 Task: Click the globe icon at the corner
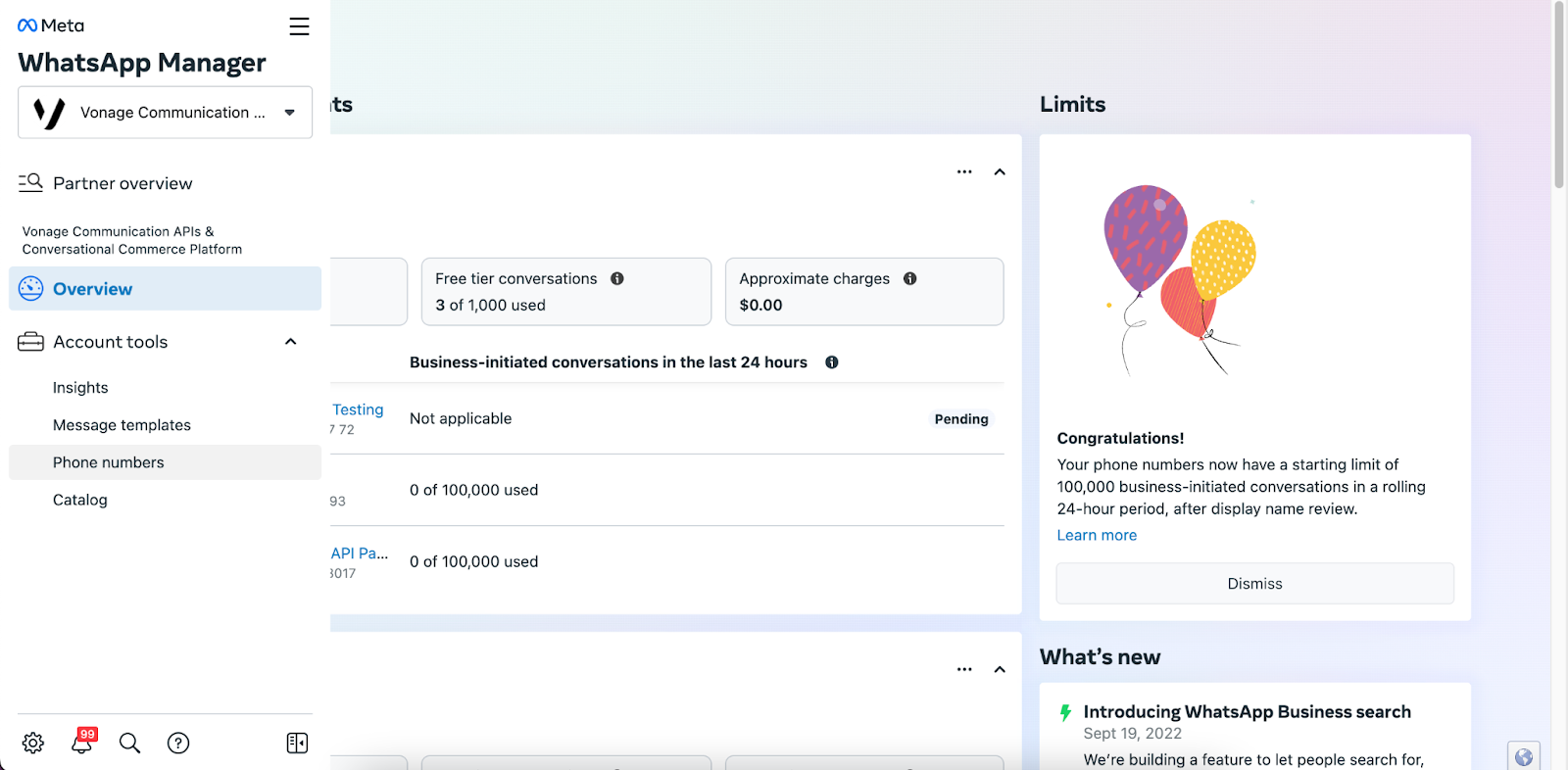point(1524,756)
